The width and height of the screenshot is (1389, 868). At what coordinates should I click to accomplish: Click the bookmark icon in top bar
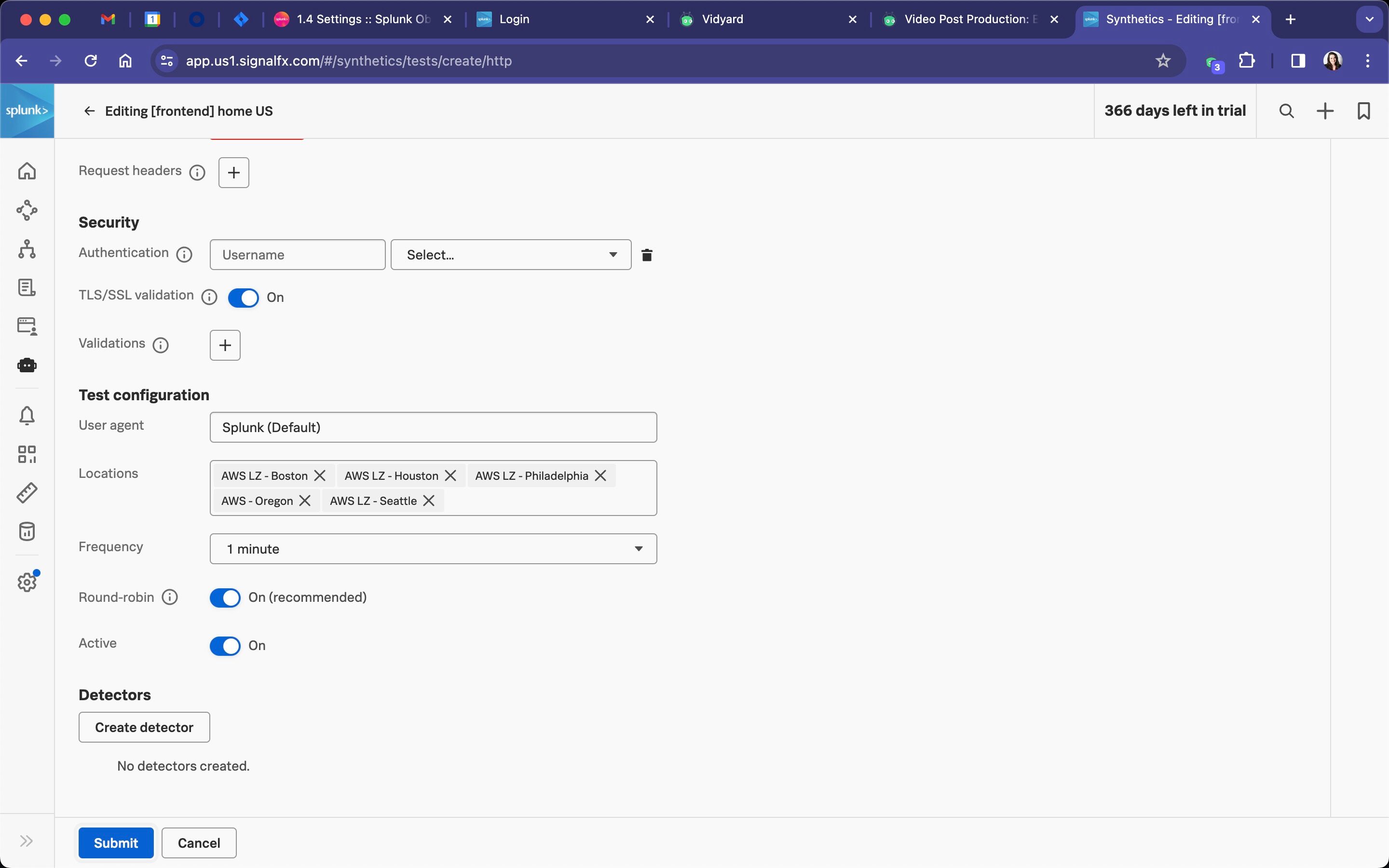click(x=1364, y=111)
